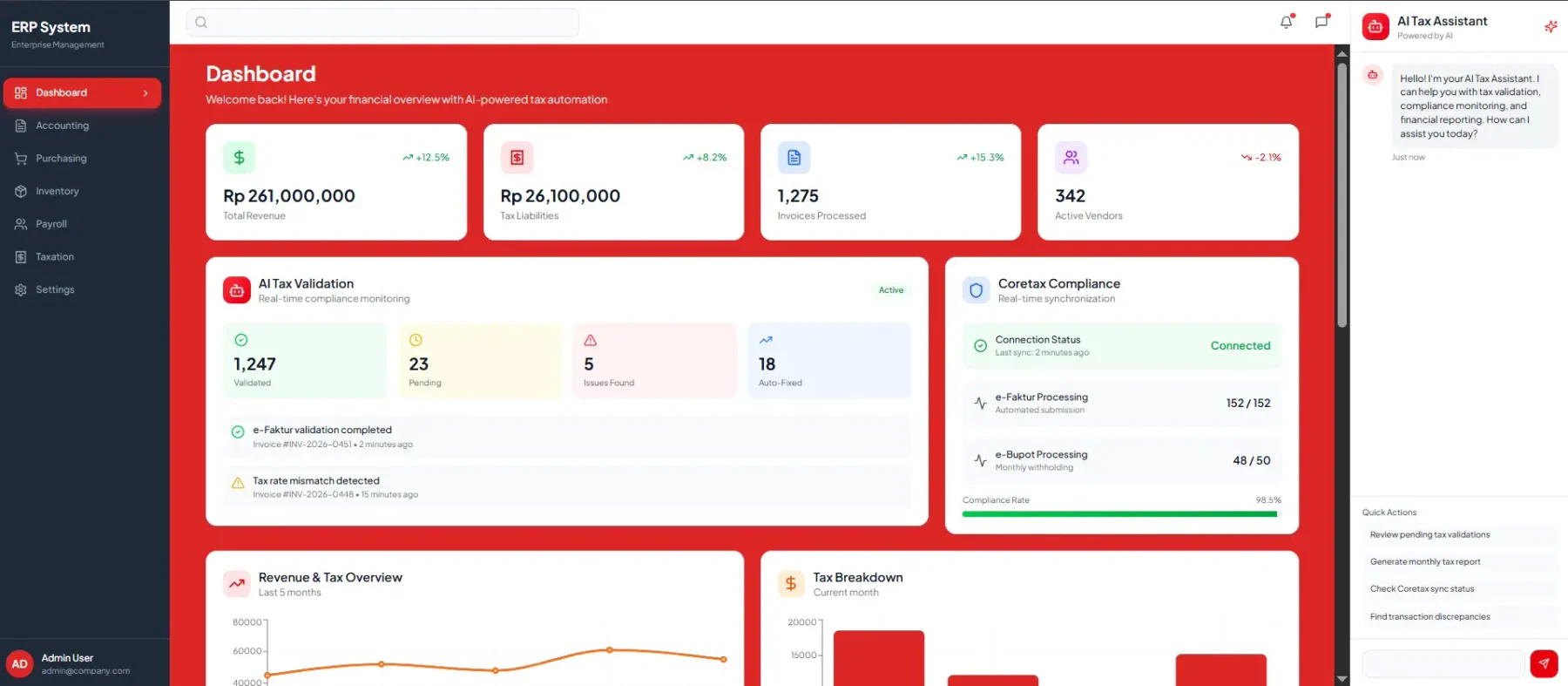Click the chevron arrow on Dashboard menu item
This screenshot has height=686, width=1568.
pyautogui.click(x=145, y=93)
